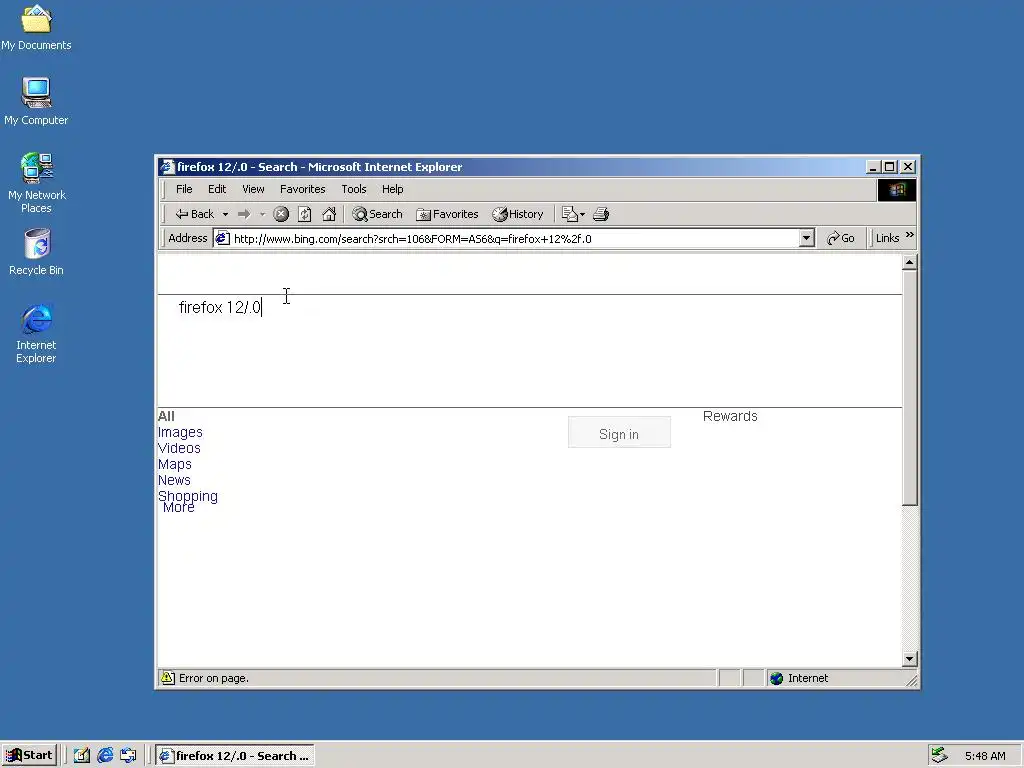The image size is (1024, 768).
Task: Click the Bing search box text
Action: 219,308
